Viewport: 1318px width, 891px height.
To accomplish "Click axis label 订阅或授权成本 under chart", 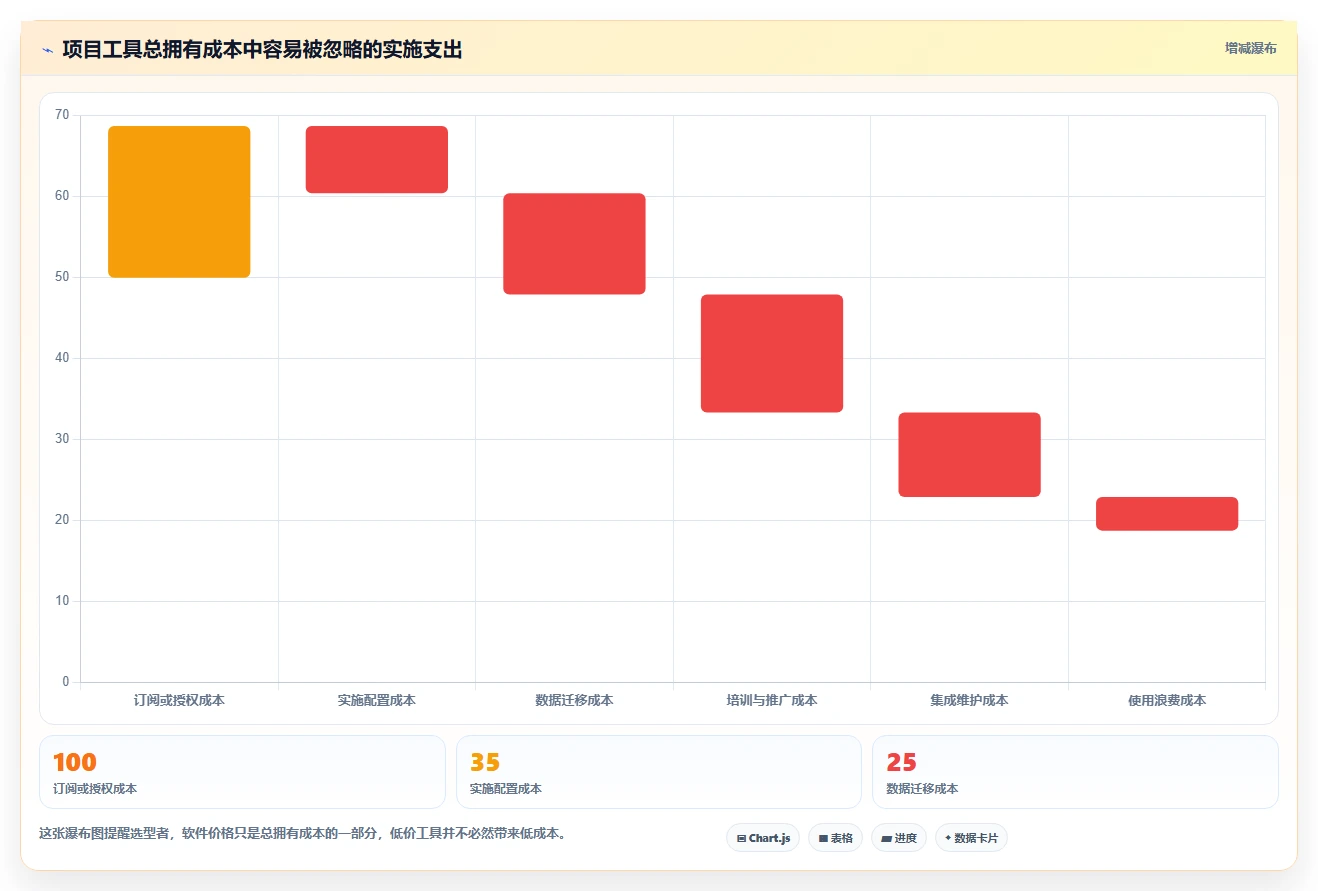I will pyautogui.click(x=179, y=701).
